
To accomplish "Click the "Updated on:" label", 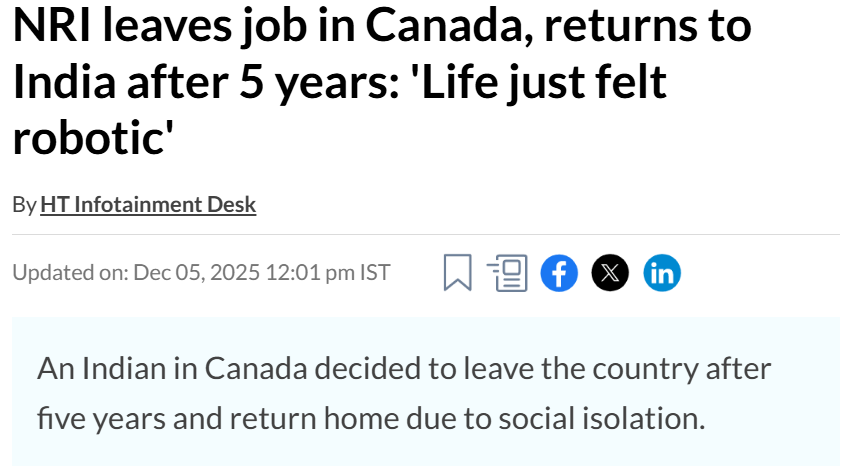I will click(x=70, y=273).
